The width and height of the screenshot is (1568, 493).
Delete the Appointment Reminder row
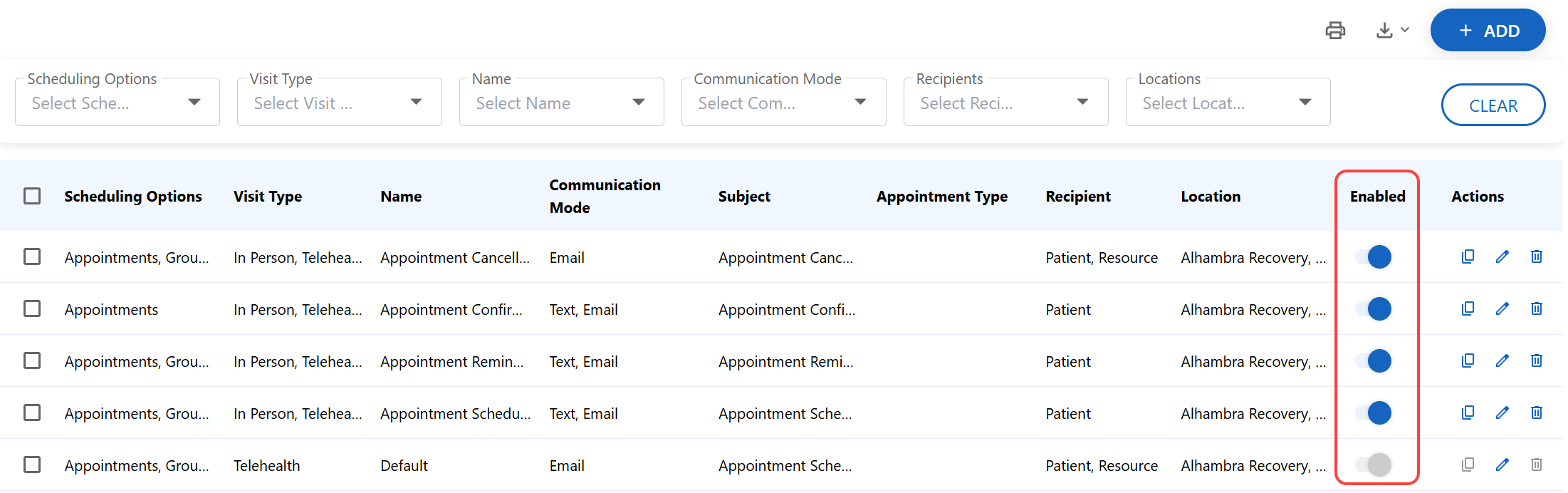point(1536,360)
